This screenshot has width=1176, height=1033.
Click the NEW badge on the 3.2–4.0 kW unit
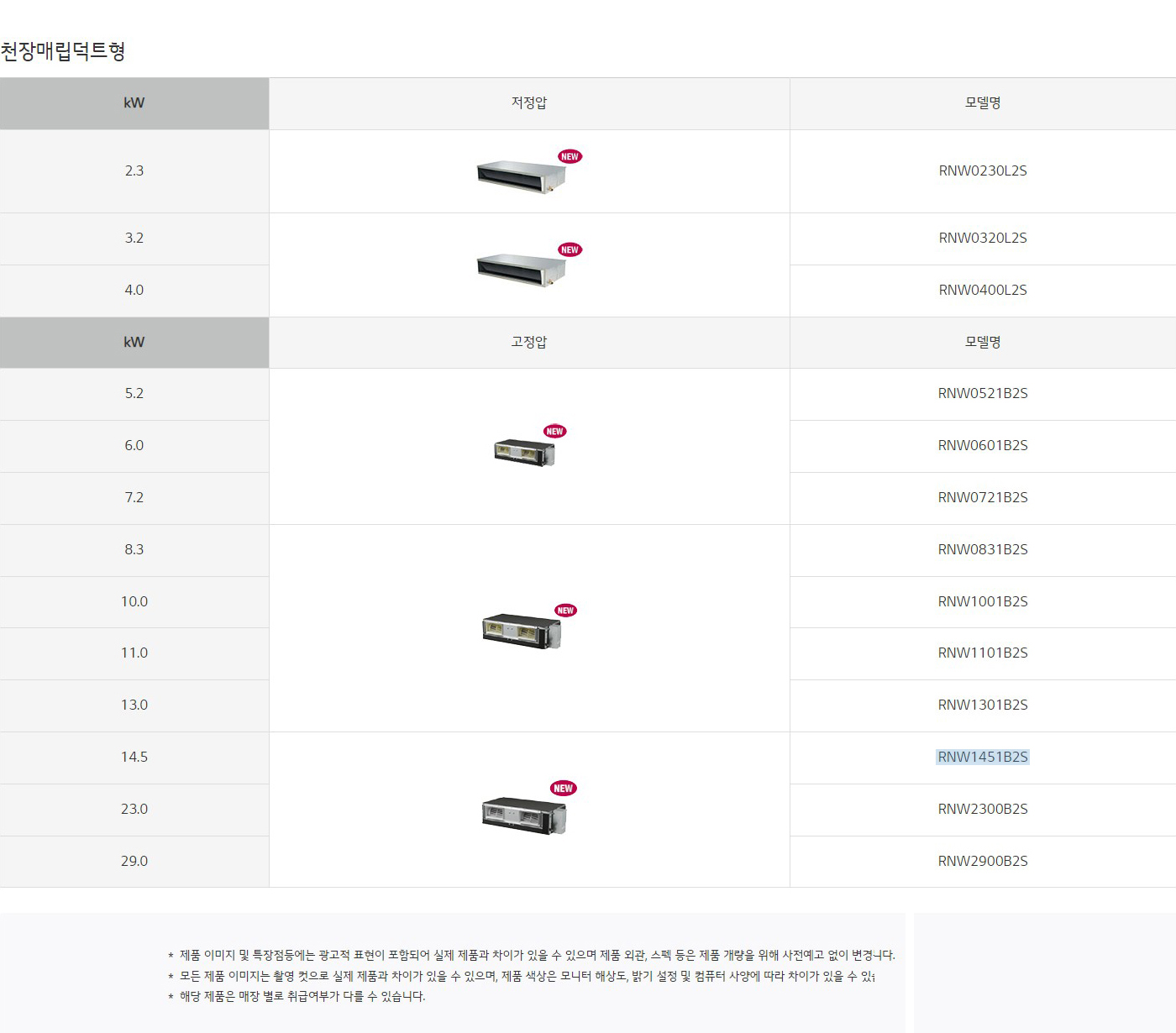click(570, 249)
